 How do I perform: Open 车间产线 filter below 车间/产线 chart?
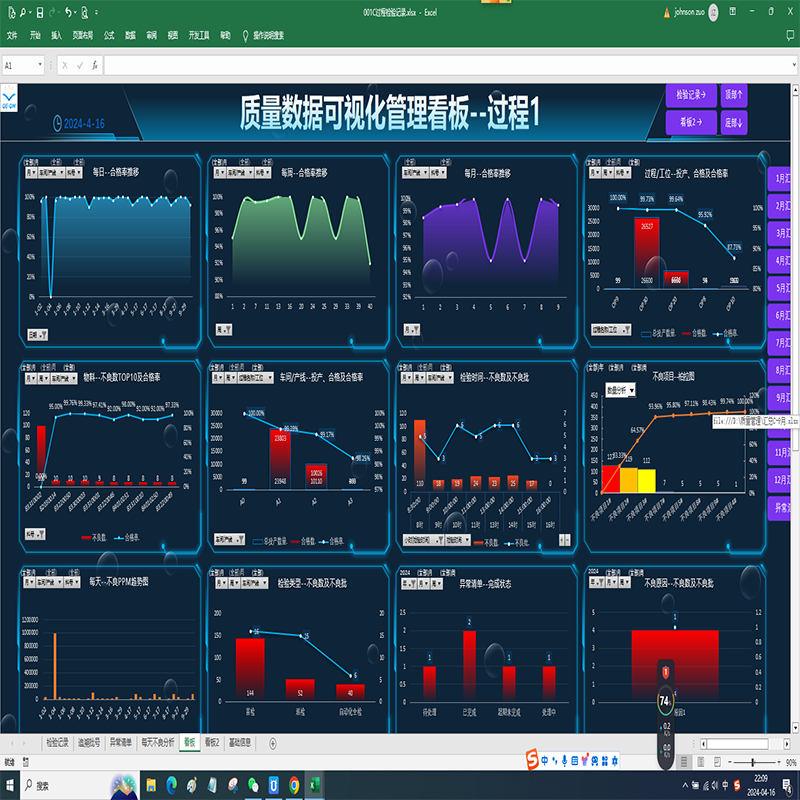pyautogui.click(x=229, y=539)
